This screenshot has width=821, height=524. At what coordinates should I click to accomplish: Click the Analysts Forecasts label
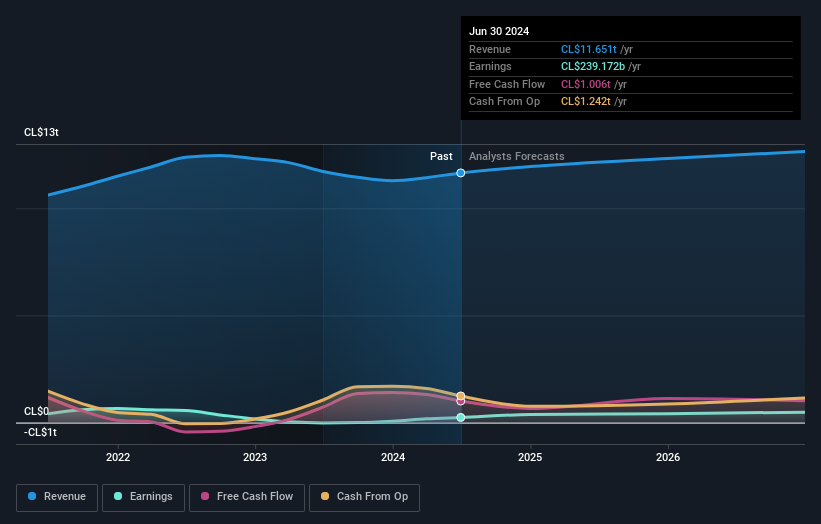[517, 156]
